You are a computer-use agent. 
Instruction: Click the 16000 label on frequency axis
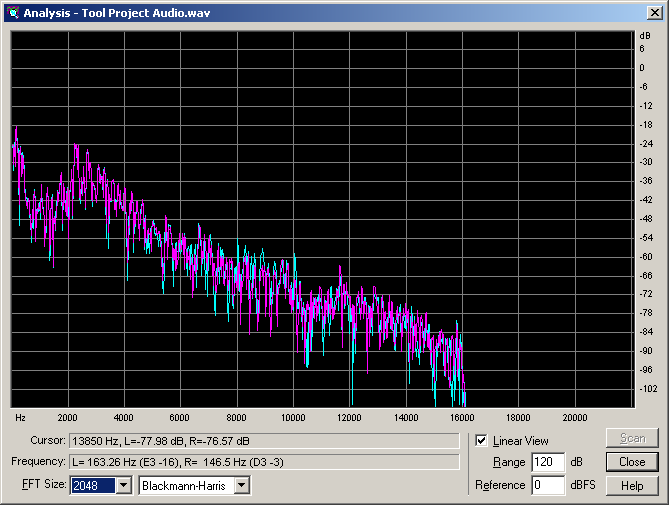(x=462, y=417)
